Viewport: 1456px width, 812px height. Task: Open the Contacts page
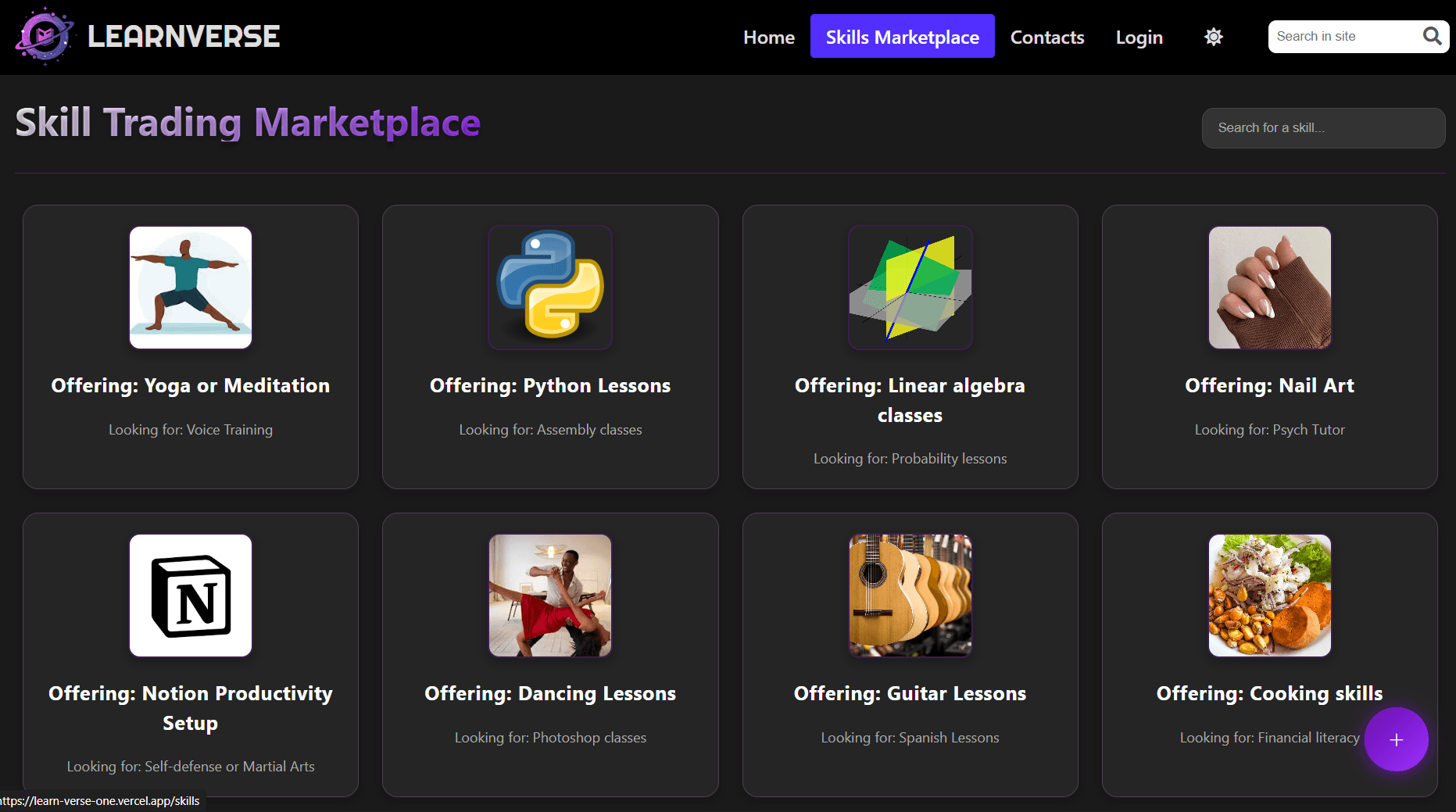click(x=1046, y=37)
